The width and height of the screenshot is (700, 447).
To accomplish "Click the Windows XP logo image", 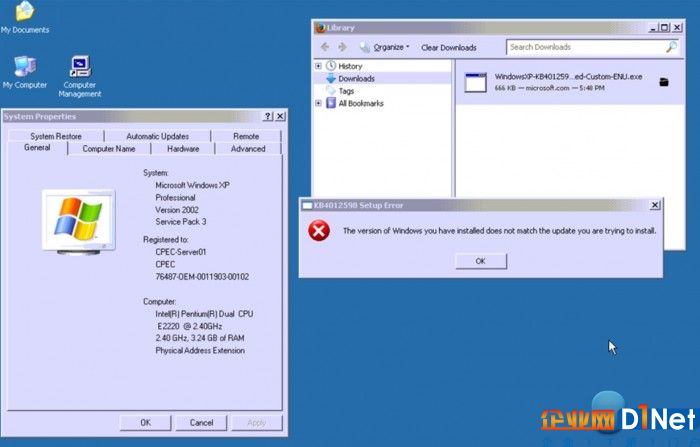I will (79, 221).
